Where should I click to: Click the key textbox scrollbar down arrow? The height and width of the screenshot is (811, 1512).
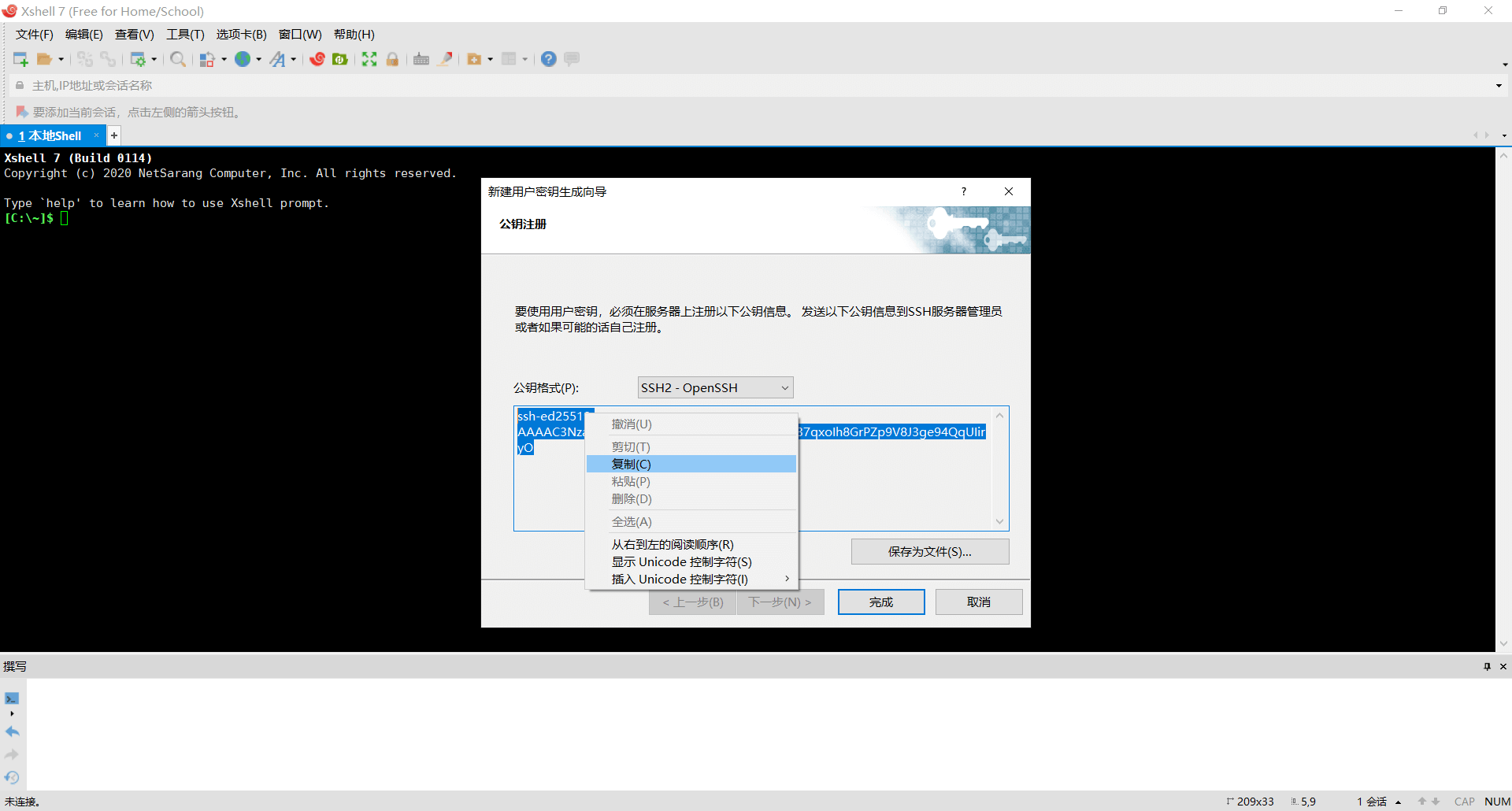[1000, 521]
